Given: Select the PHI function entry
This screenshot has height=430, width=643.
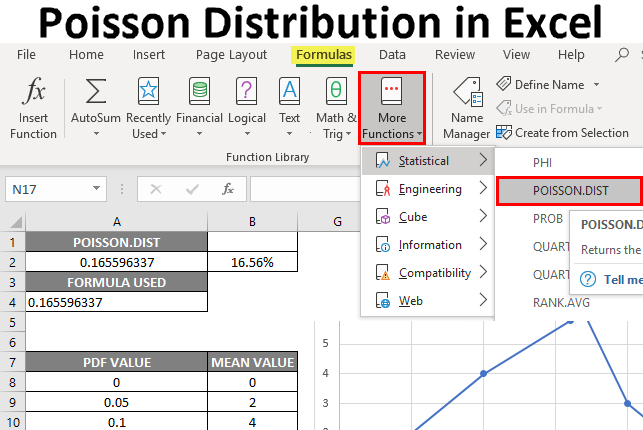Looking at the screenshot, I should tap(542, 163).
